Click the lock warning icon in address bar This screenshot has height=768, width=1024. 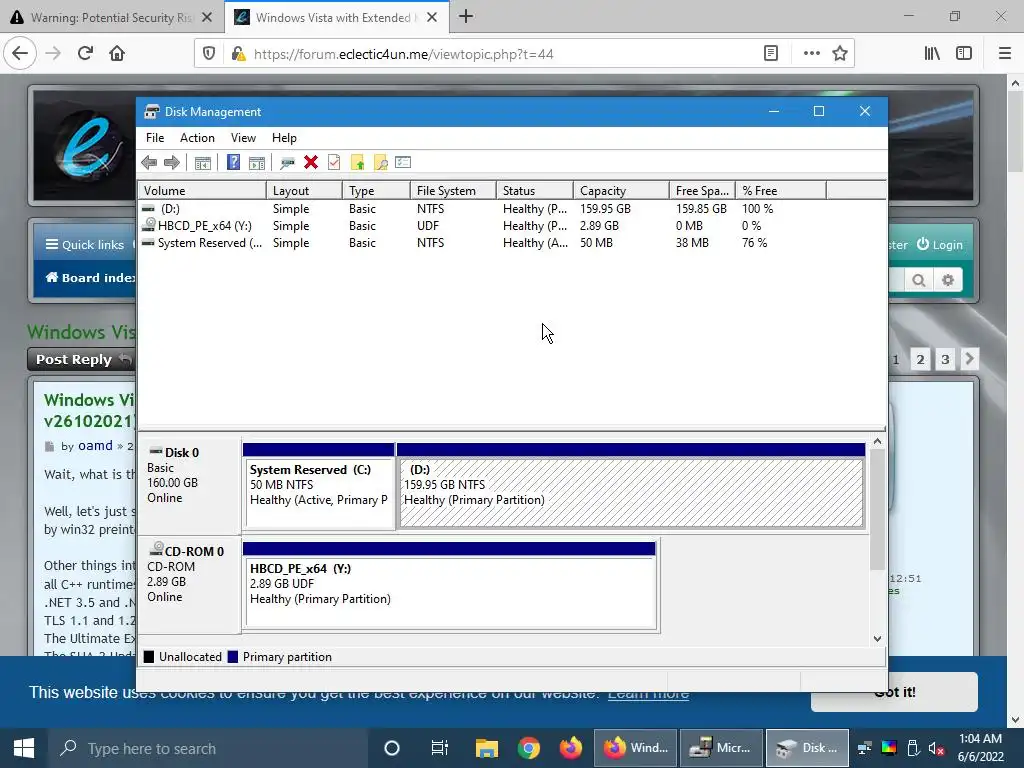pos(238,54)
